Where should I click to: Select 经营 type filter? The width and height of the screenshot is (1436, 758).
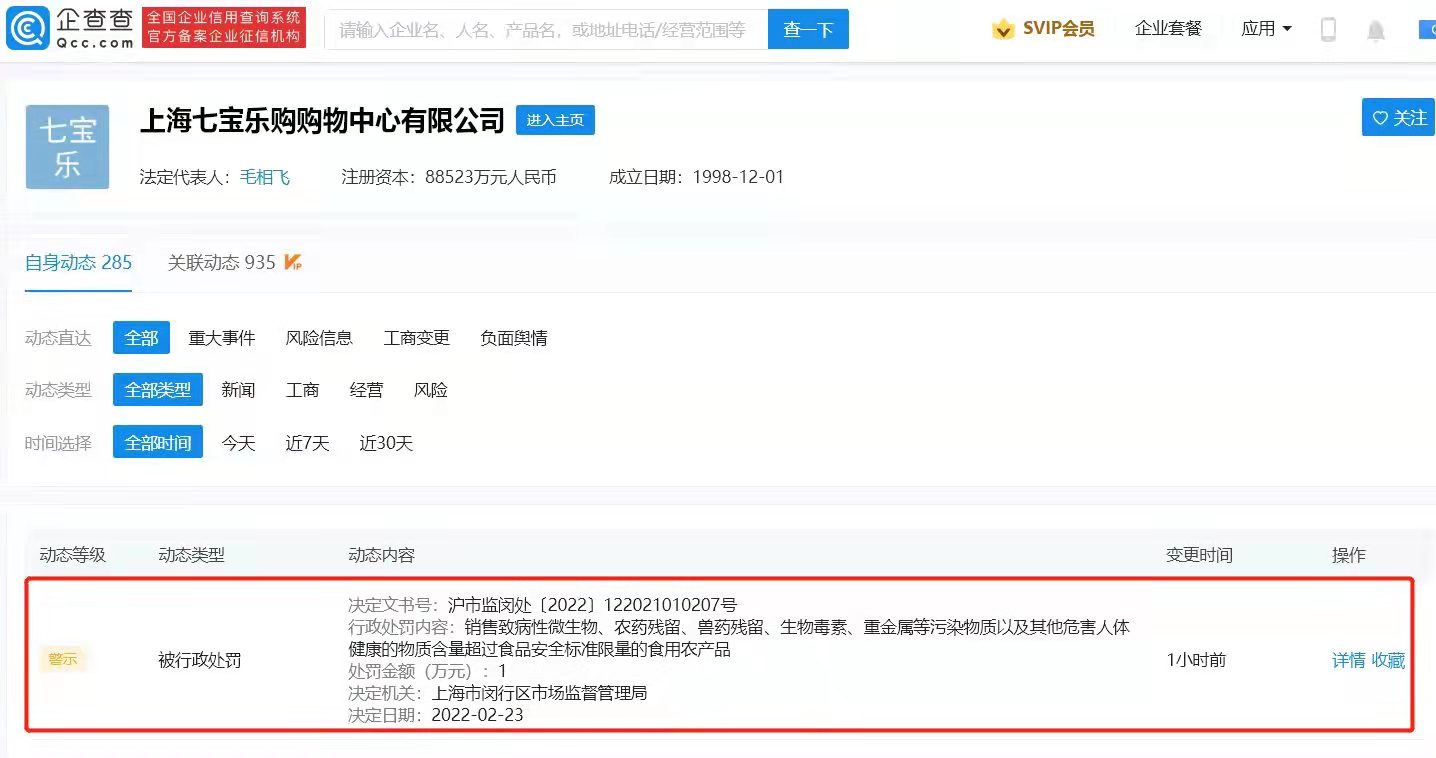point(366,390)
